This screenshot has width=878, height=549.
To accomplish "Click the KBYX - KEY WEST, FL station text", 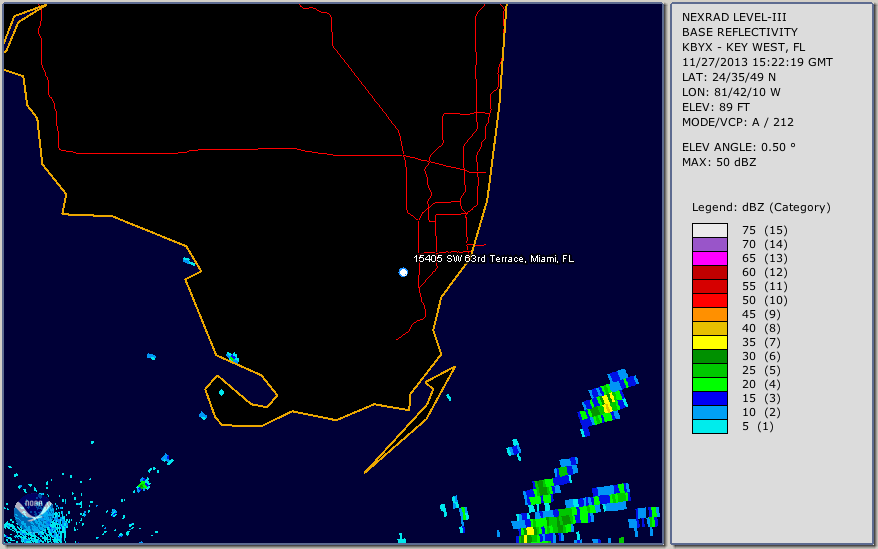I will pos(743,48).
